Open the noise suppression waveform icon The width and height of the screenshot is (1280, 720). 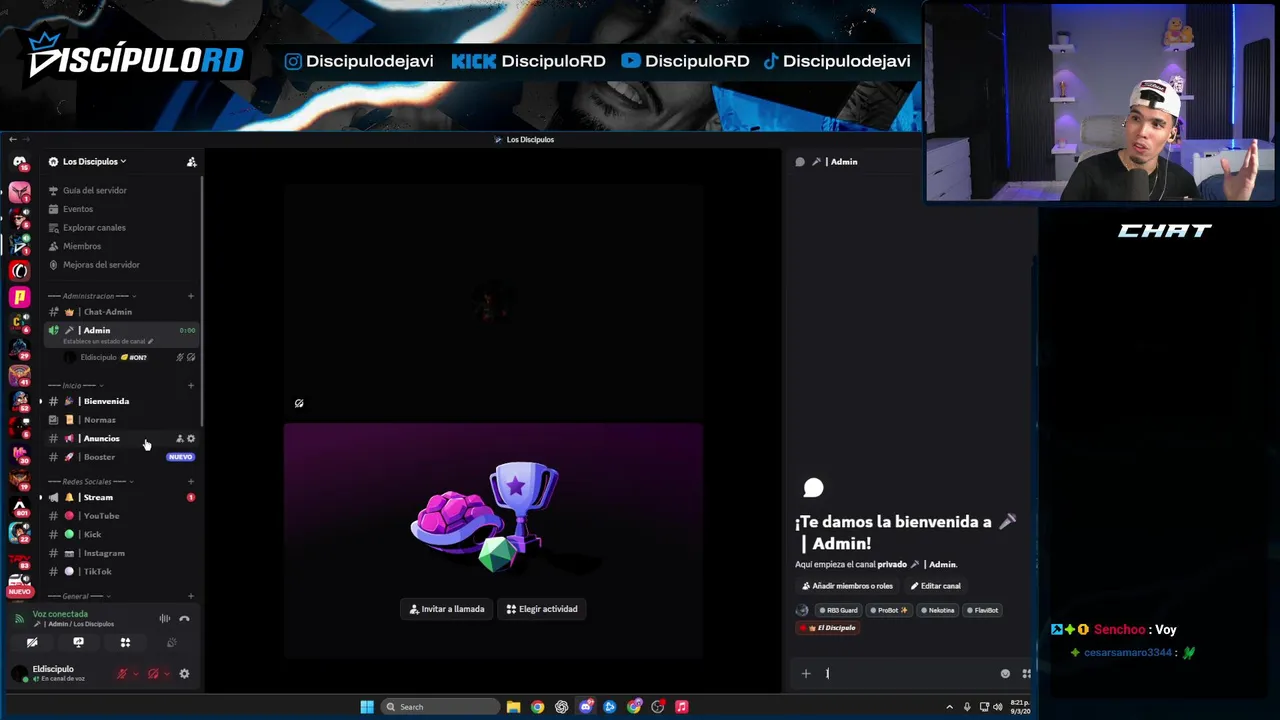click(164, 619)
